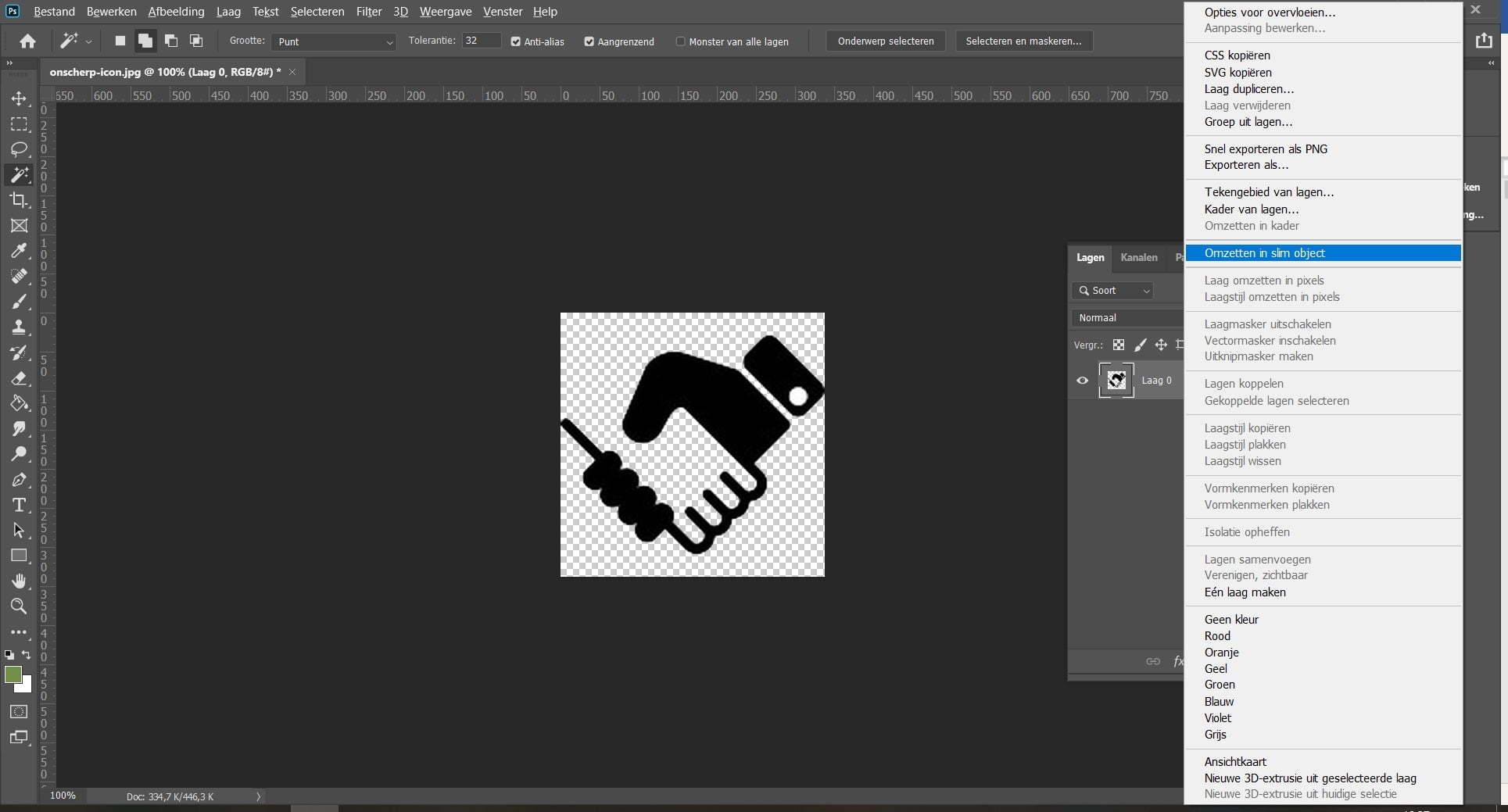The width and height of the screenshot is (1508, 812).
Task: Select the Hand tool
Action: [x=19, y=581]
